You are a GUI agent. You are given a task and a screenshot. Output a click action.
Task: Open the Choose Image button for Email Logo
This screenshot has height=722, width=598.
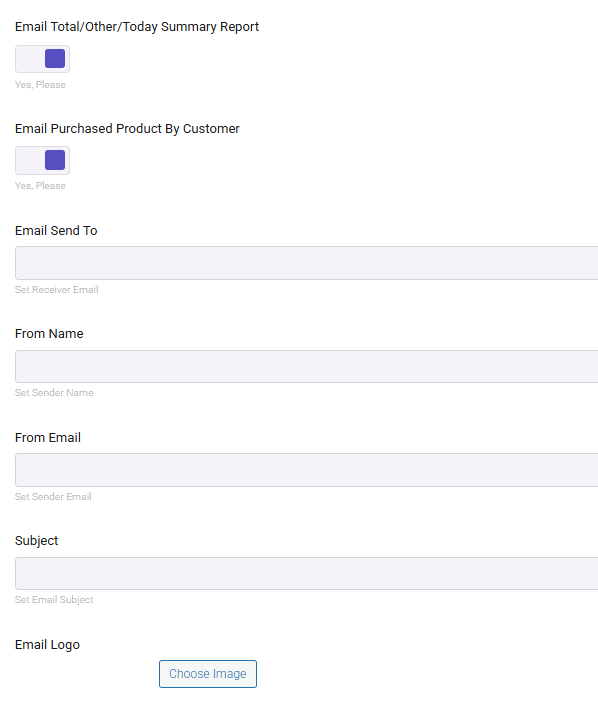pos(208,674)
